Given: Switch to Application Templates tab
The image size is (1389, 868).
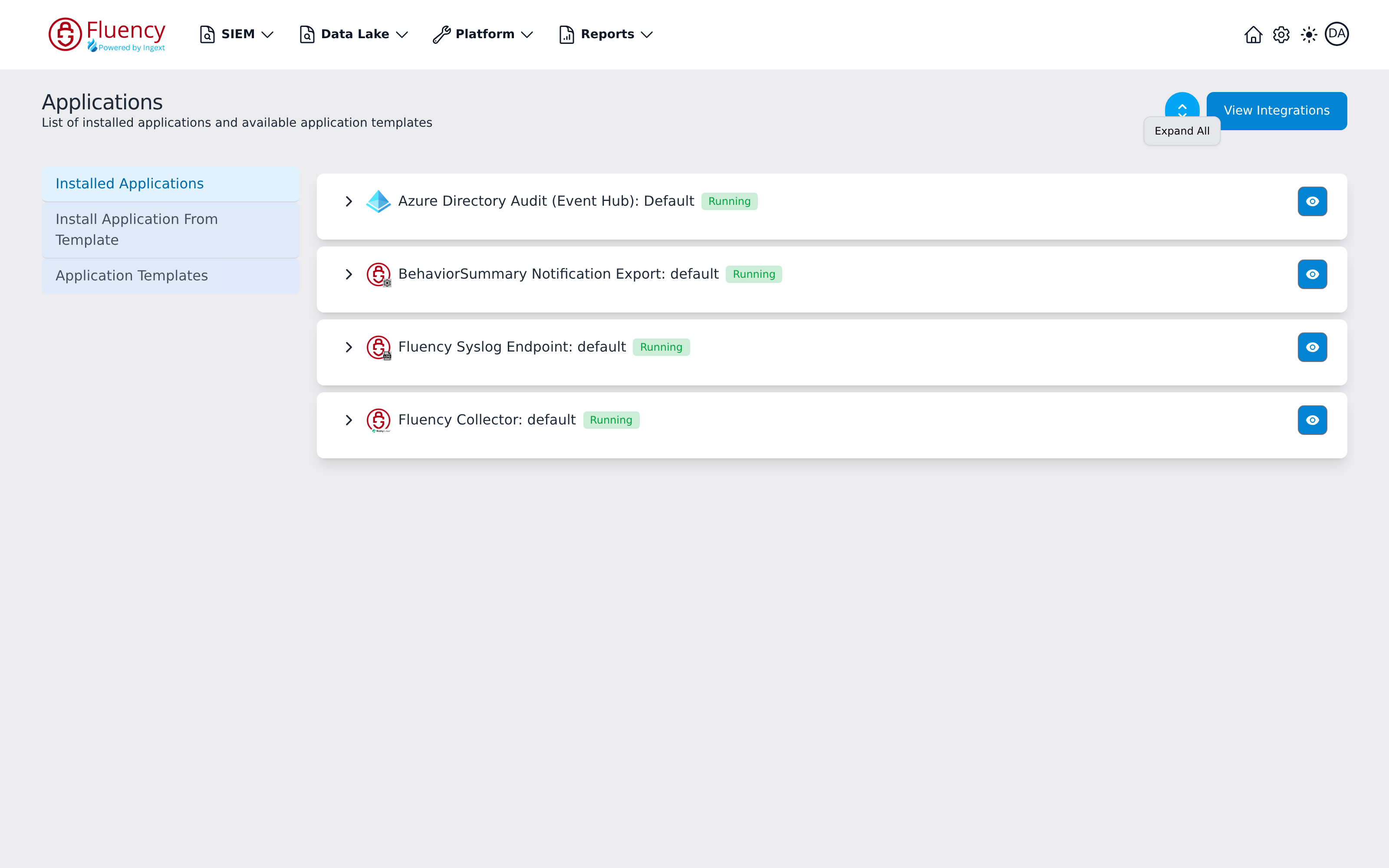Looking at the screenshot, I should 171,276.
